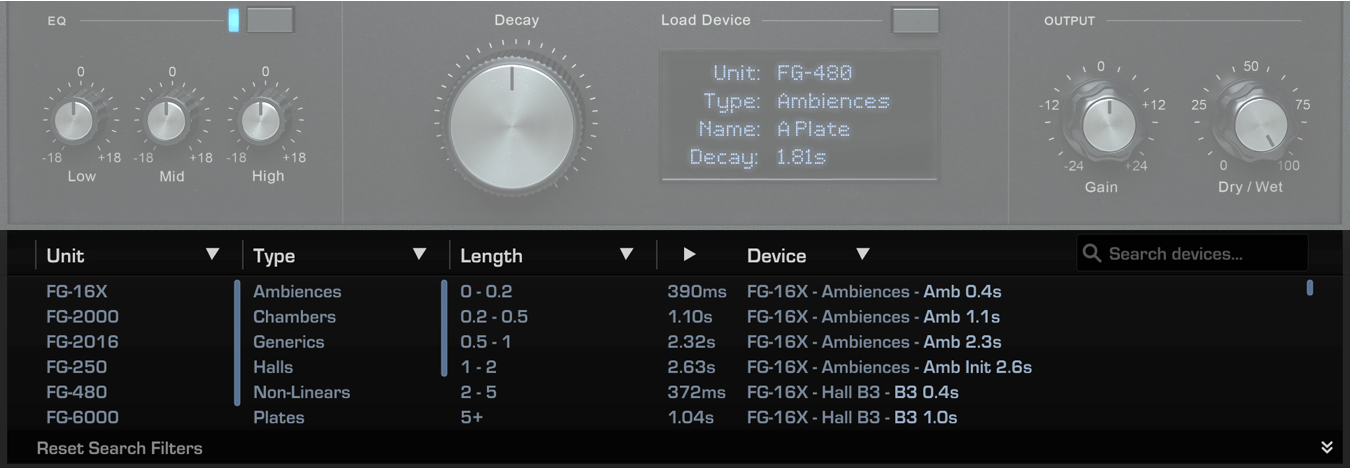
Task: Select the FG-6000 unit
Action: 82,417
